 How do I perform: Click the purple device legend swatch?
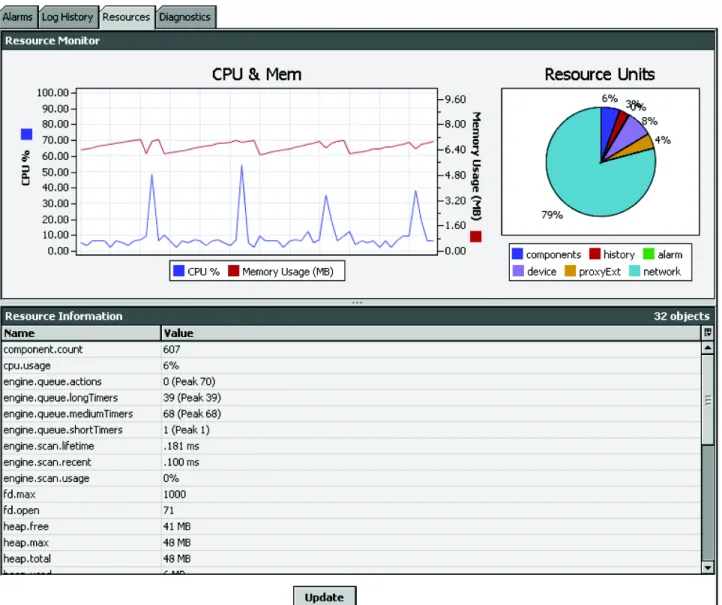click(x=518, y=271)
